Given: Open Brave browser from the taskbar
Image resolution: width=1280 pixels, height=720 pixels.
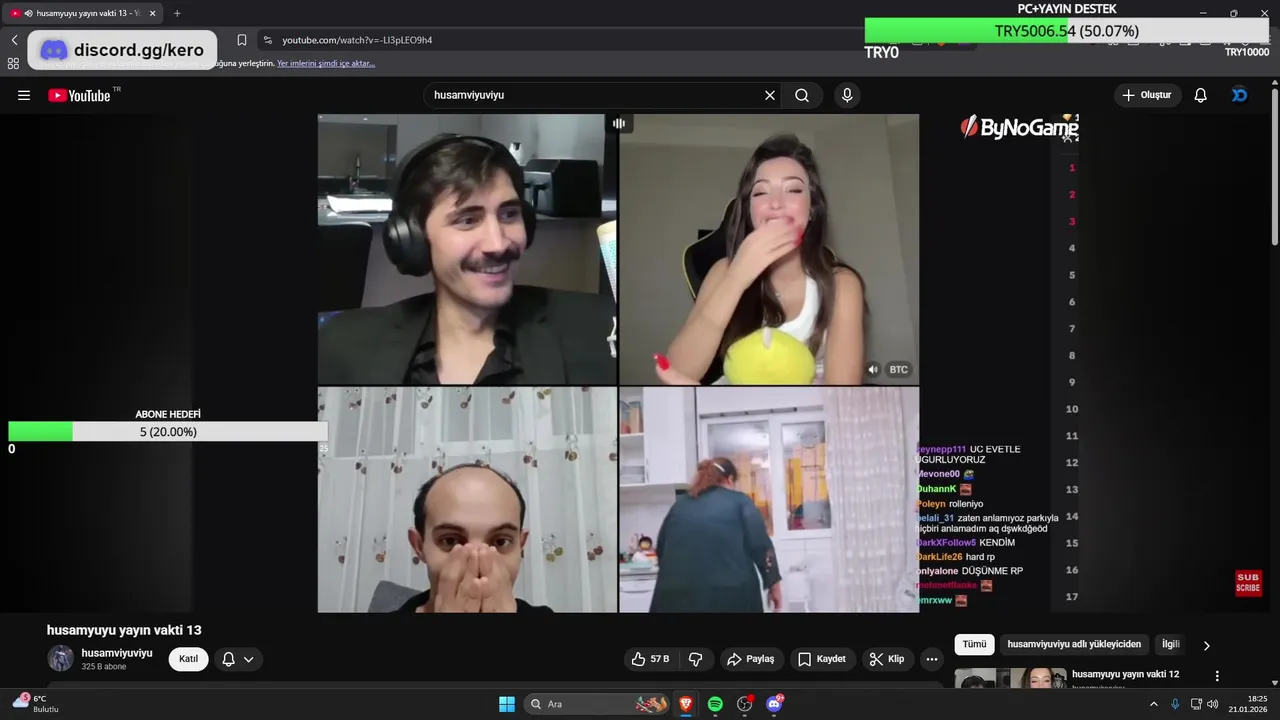Looking at the screenshot, I should 686,704.
